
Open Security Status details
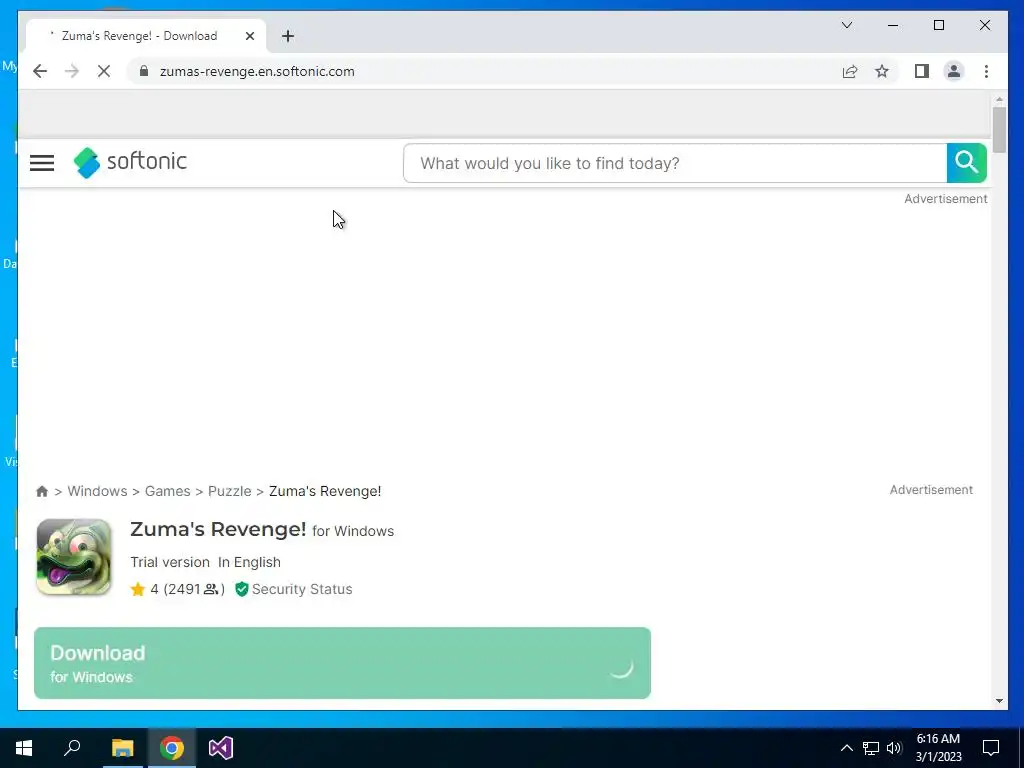pyautogui.click(x=302, y=589)
